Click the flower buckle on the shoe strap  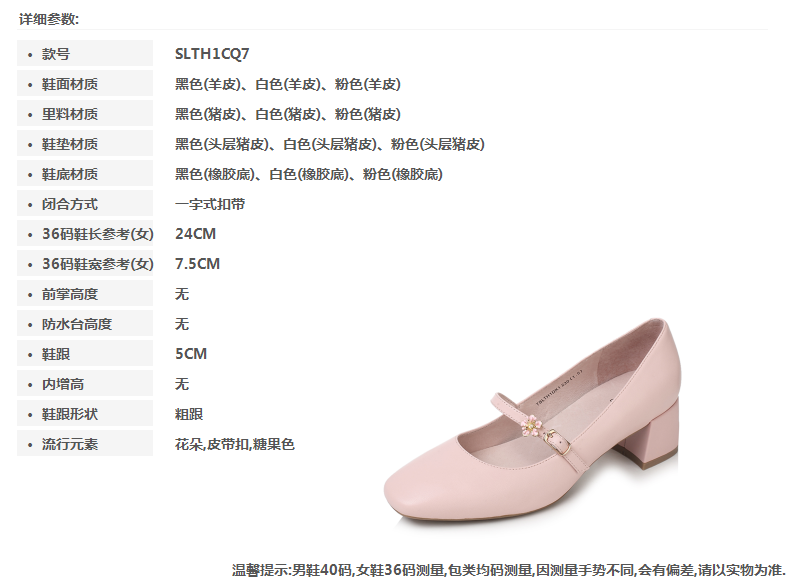click(531, 425)
